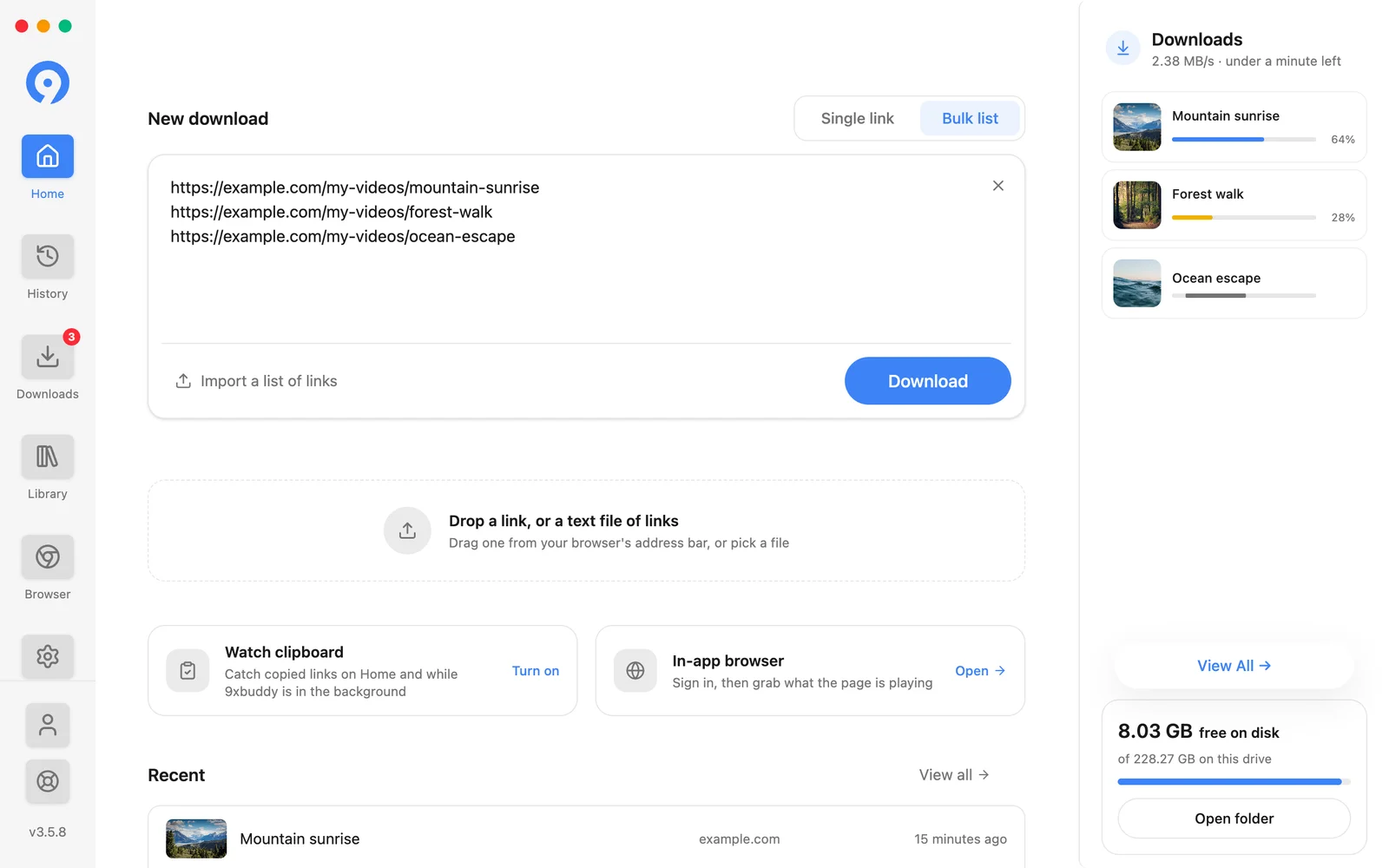Click the 'Drop a link, or a text file of links' text

(563, 521)
